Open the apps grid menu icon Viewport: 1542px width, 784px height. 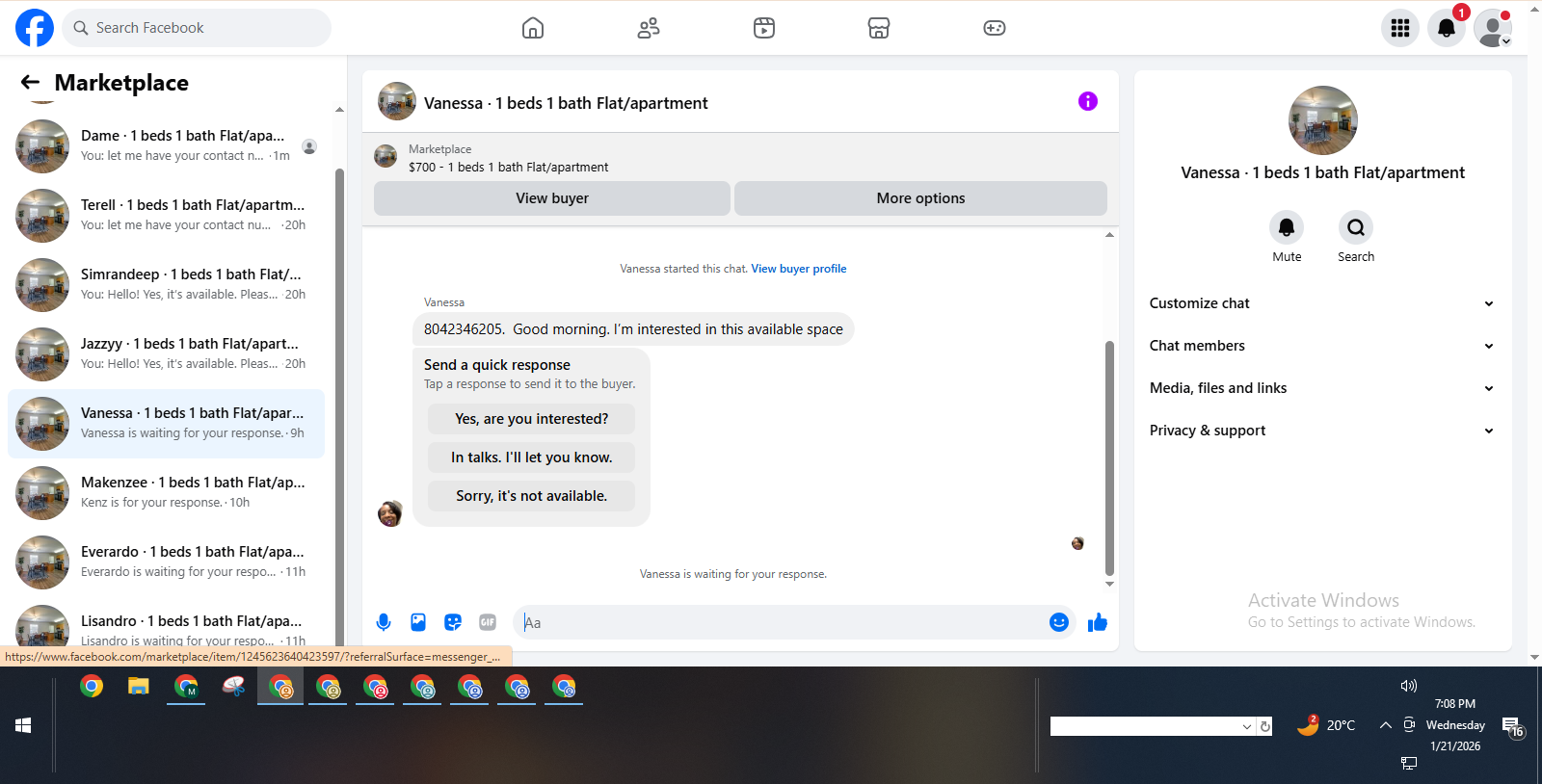click(x=1400, y=28)
